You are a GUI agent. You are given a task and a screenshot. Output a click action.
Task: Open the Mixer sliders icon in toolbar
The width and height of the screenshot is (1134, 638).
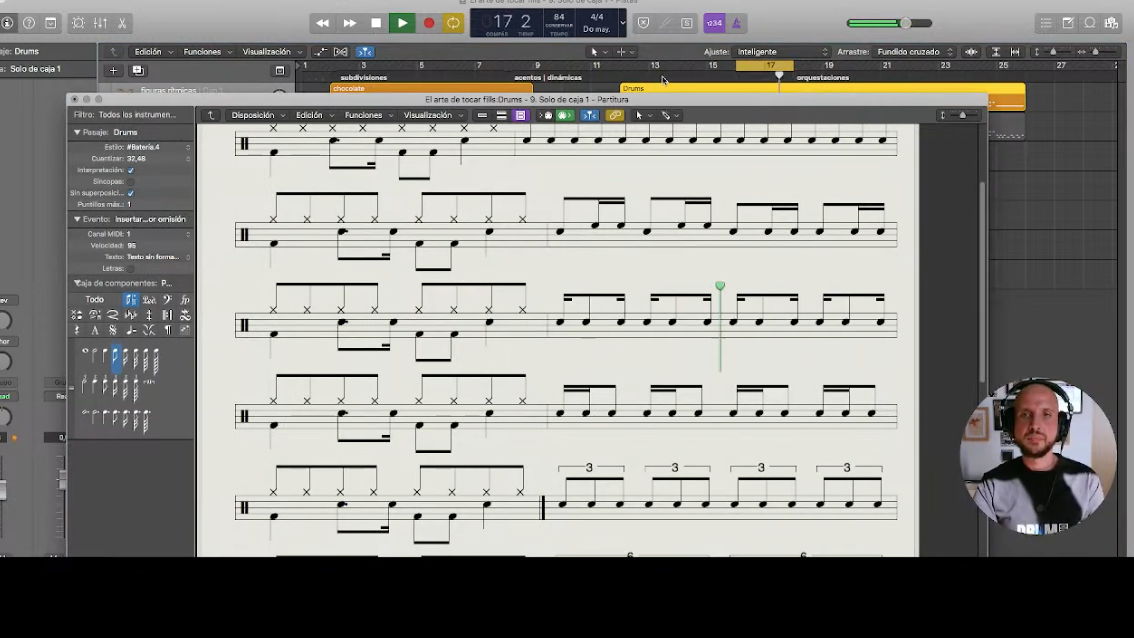tap(101, 23)
